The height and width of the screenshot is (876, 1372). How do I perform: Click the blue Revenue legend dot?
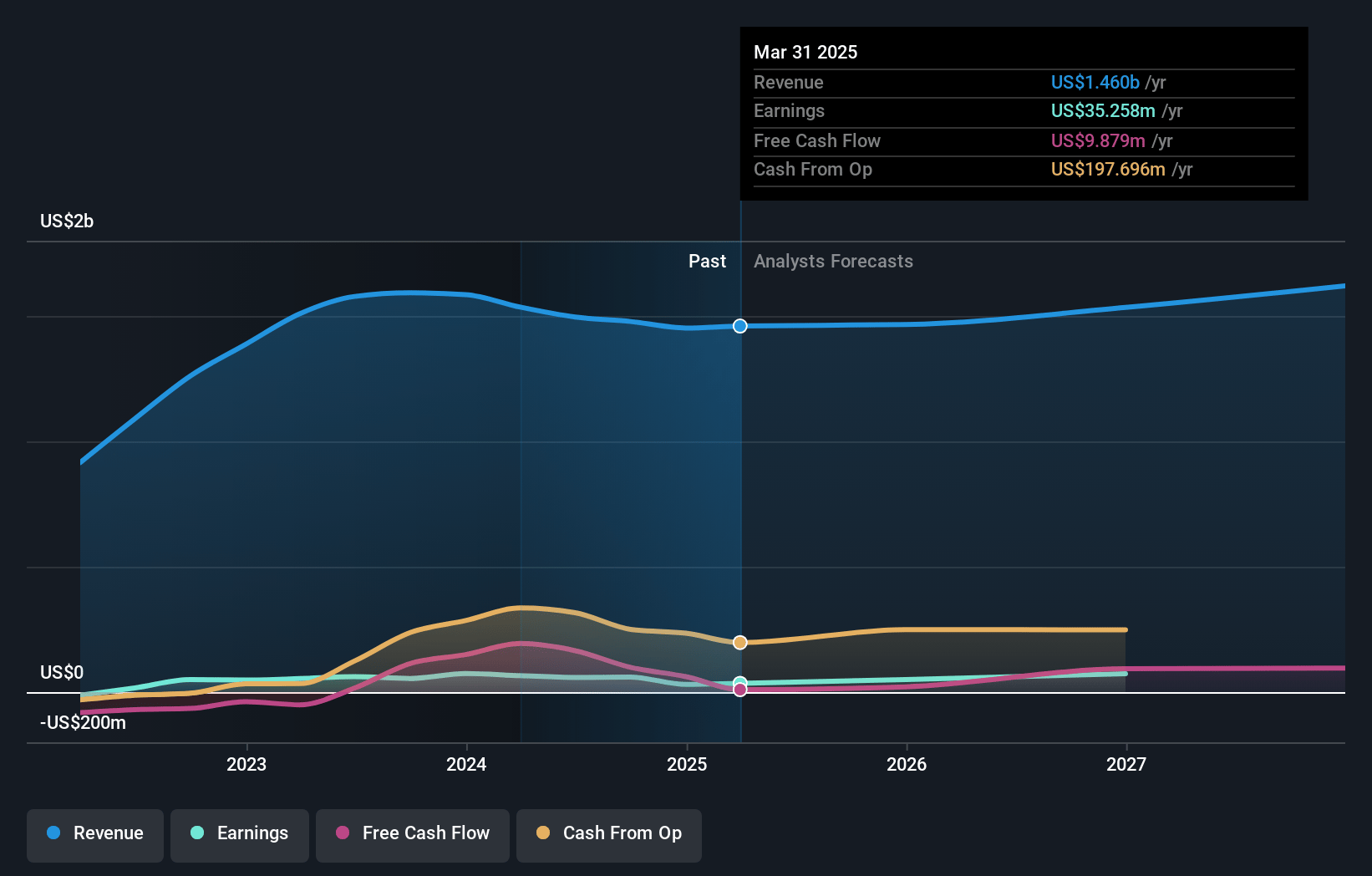(53, 833)
